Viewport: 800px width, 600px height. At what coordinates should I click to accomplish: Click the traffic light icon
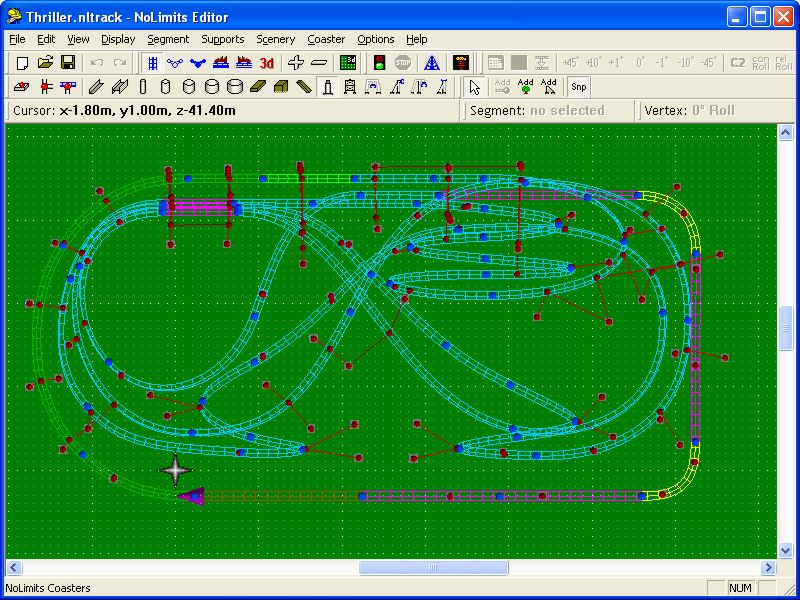[379, 63]
